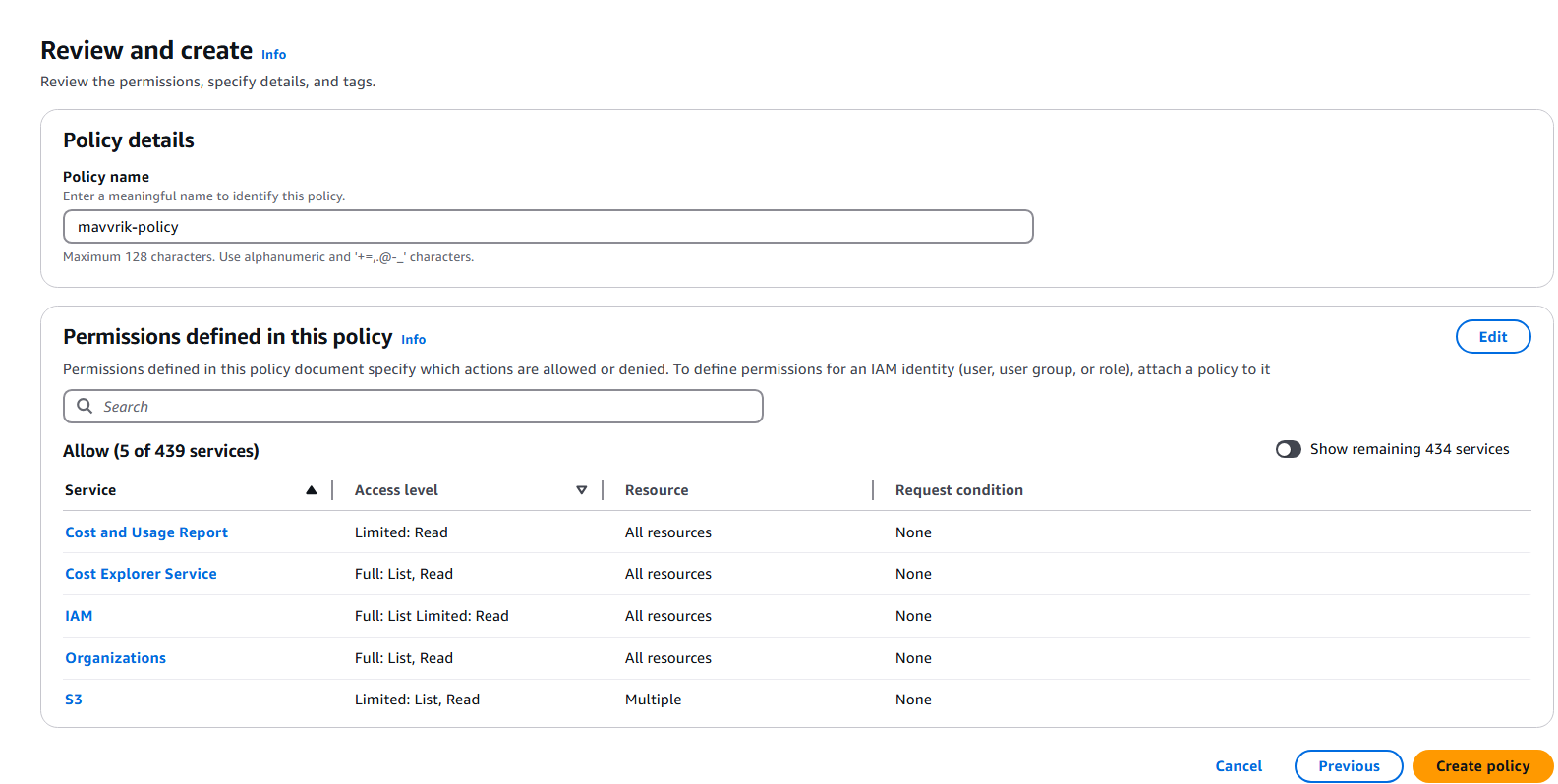Open the S3 service link
The width and height of the screenshot is (1558, 784).
pos(74,700)
